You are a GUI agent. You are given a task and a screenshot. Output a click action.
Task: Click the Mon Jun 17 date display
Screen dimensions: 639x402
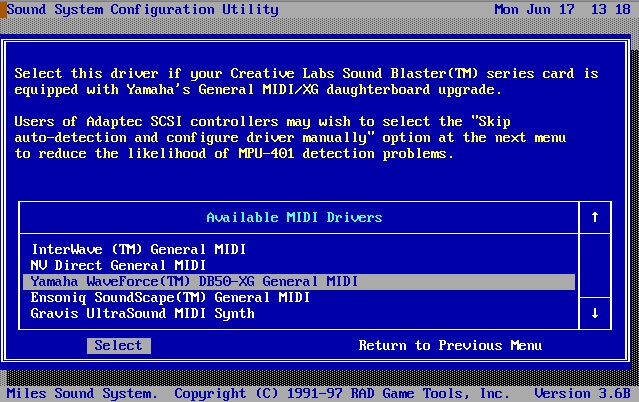point(534,9)
